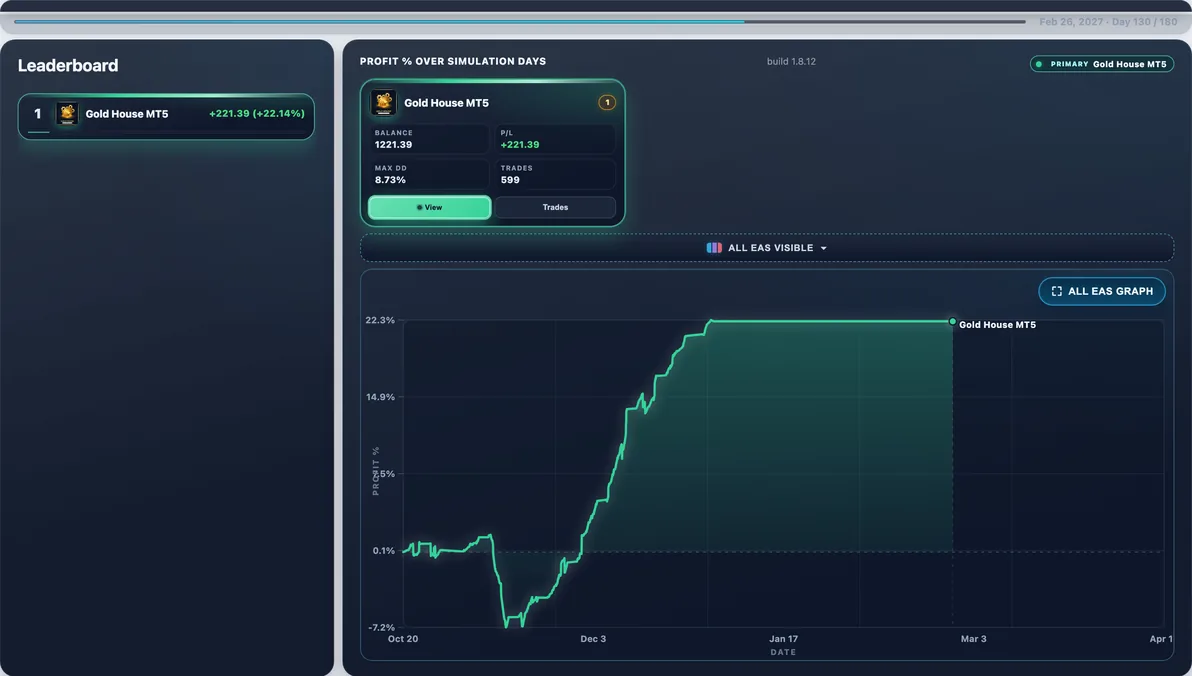Click the Feb 26, 2027 Day 130/180 indicator
Viewport: 1192px width, 676px height.
pyautogui.click(x=1108, y=22)
